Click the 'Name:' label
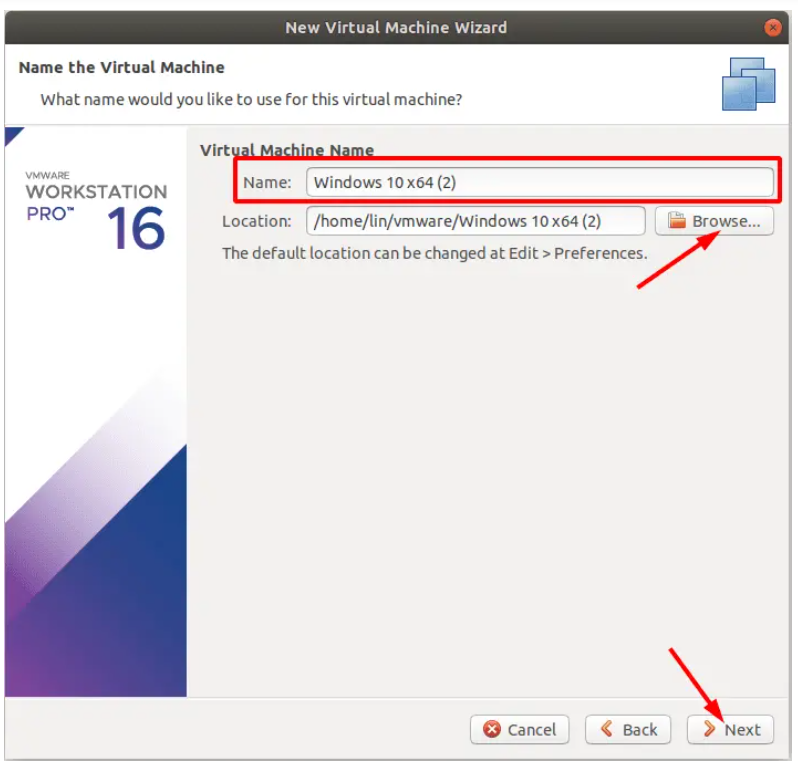Viewport: 798px width, 764px height. tap(267, 182)
